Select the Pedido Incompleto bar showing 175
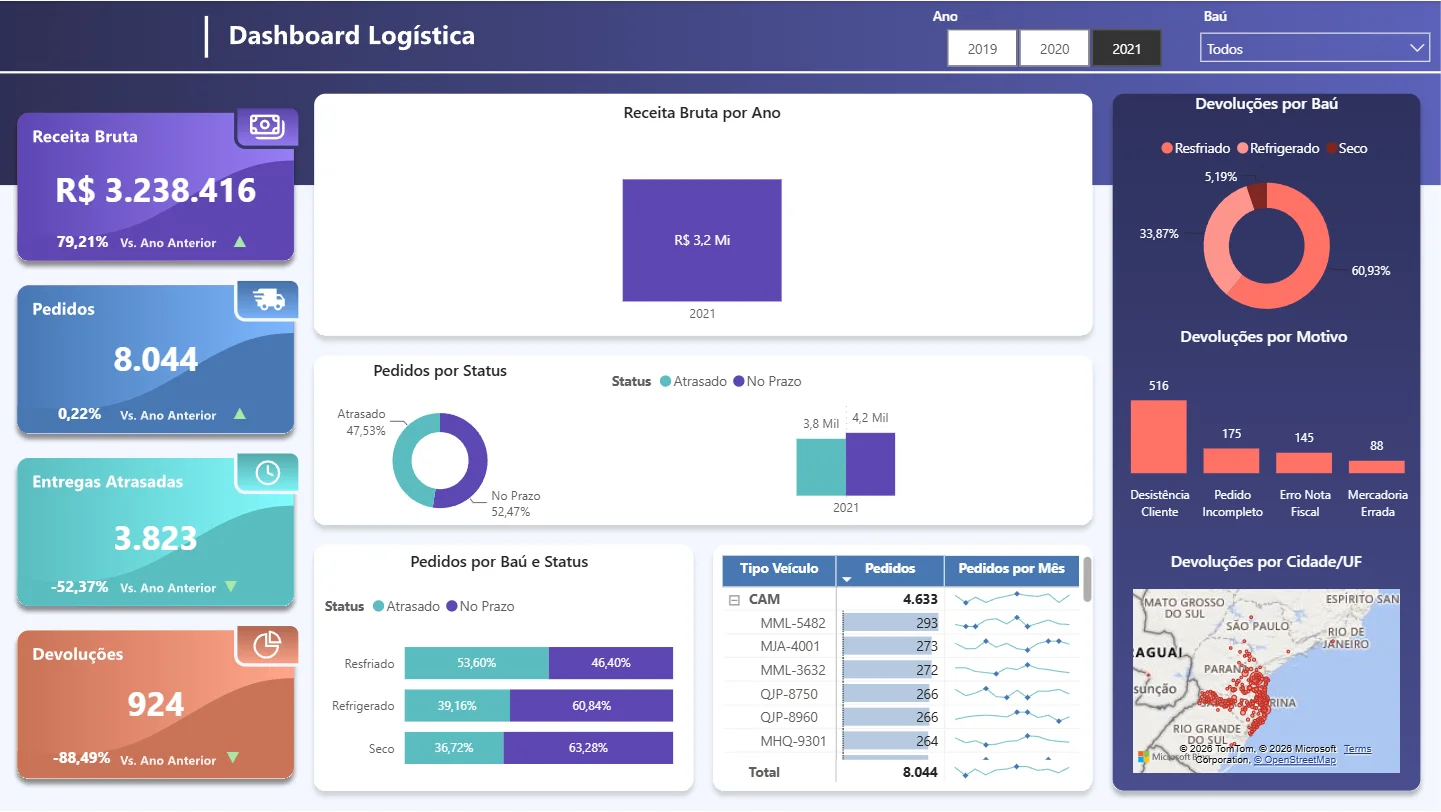1441x812 pixels. [1231, 460]
